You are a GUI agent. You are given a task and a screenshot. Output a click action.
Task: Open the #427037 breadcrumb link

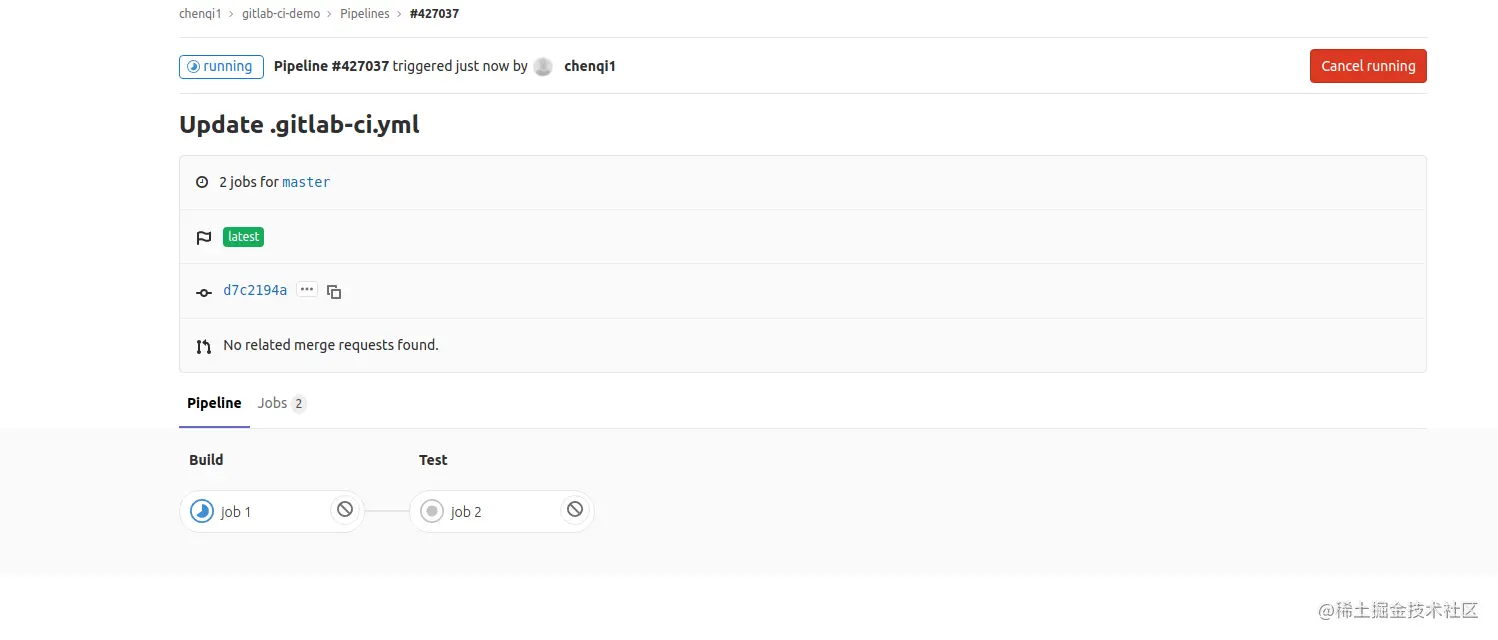[x=434, y=13]
